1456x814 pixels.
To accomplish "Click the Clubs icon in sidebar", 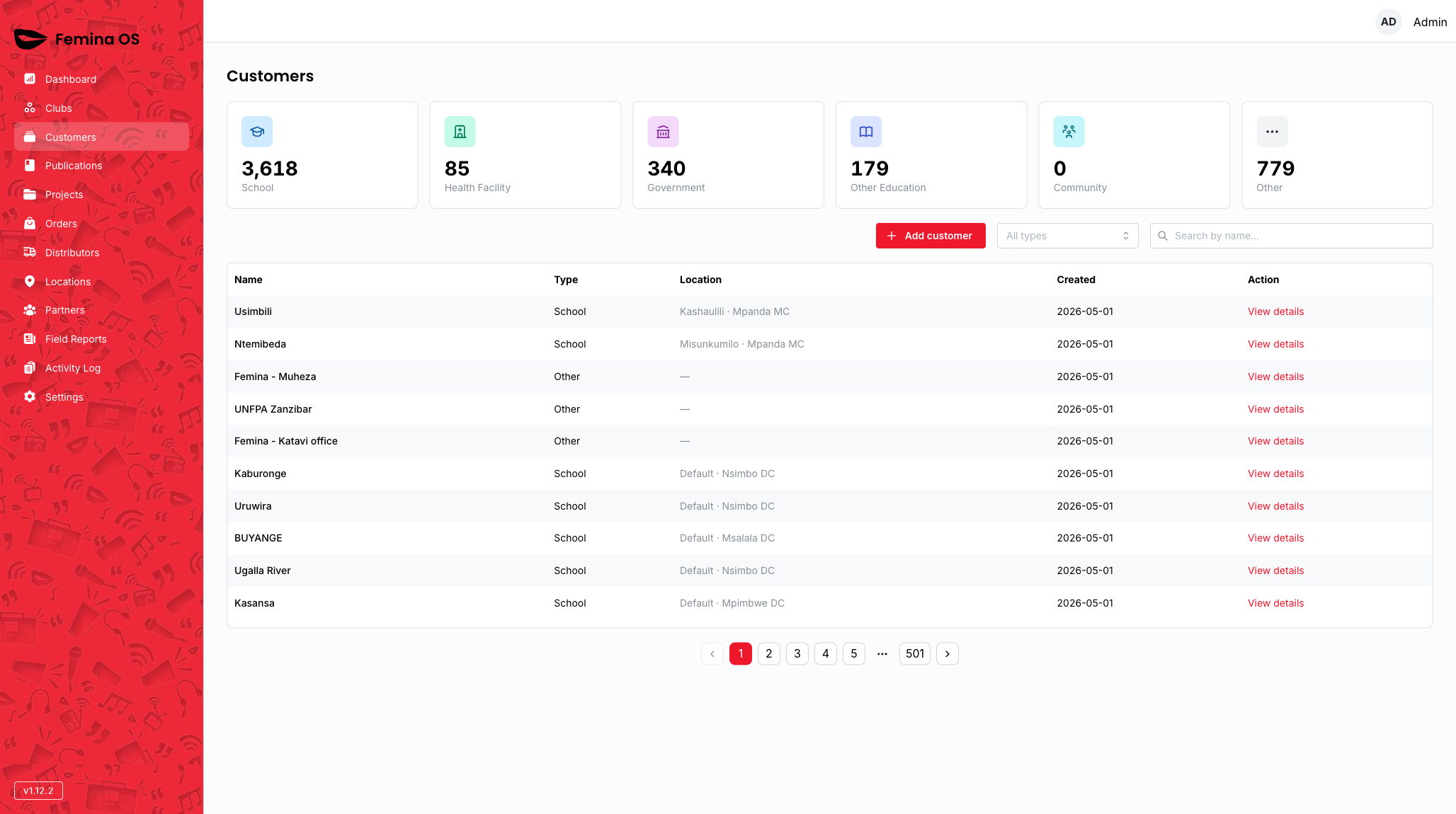I will tap(30, 108).
